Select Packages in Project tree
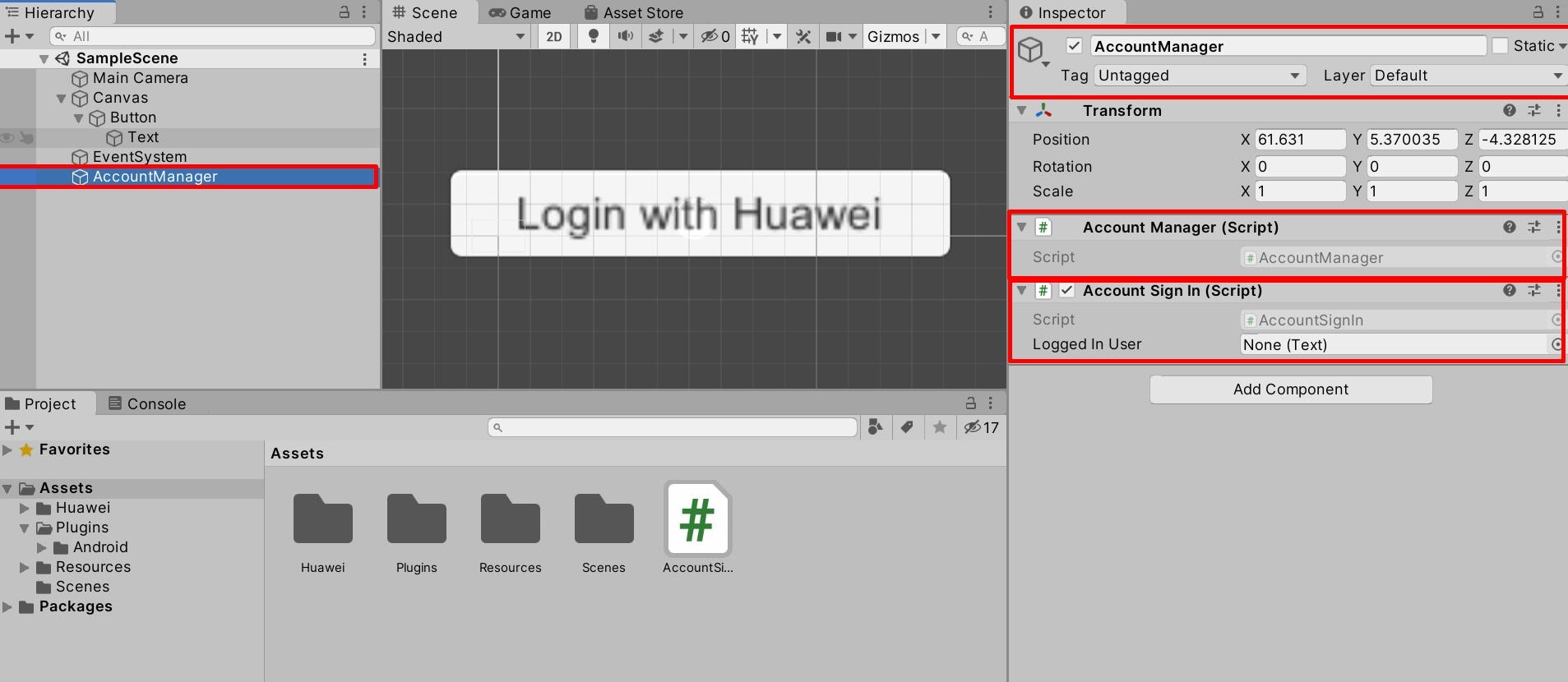Screen dimensions: 1568x682 [x=76, y=606]
